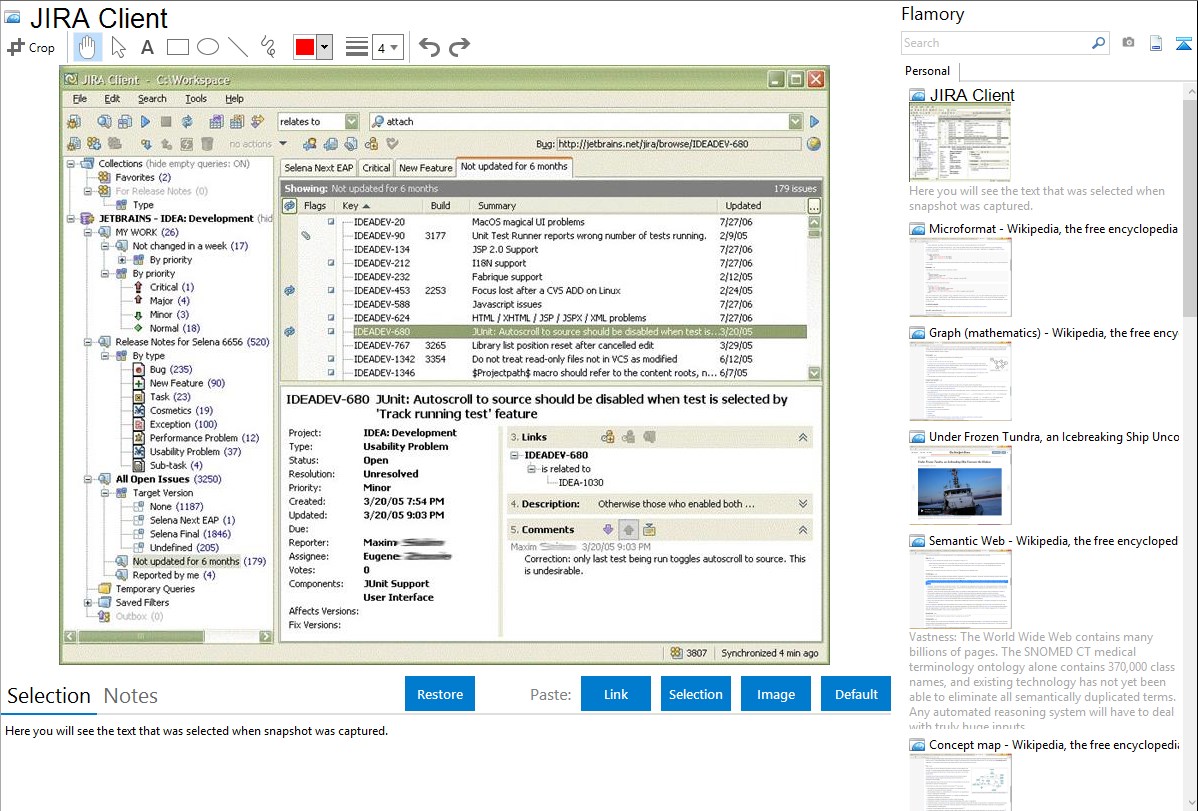Click the Paste Image button
Viewport: 1198px width, 811px height.
click(x=775, y=694)
